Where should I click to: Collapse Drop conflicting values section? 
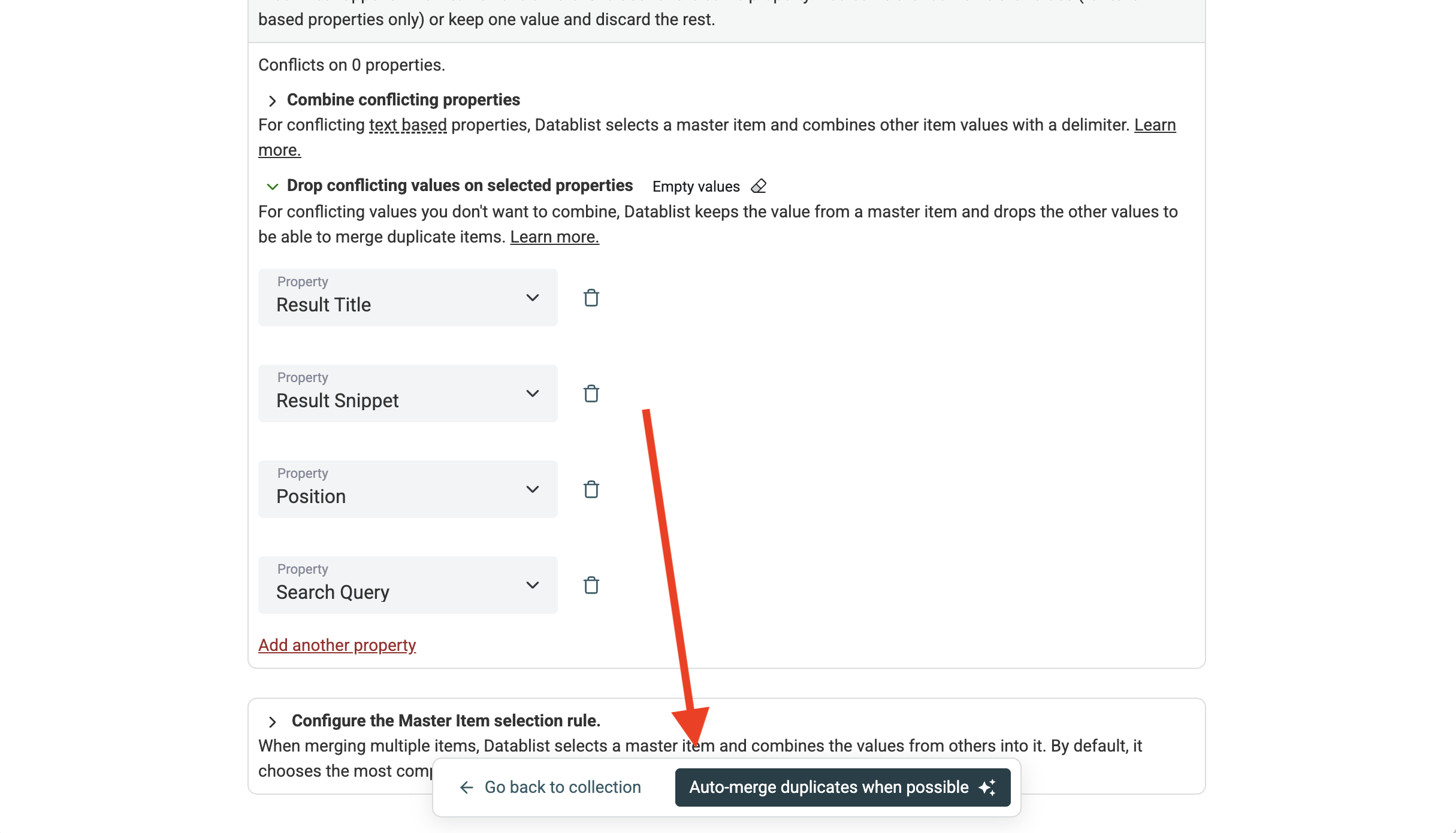[x=273, y=186]
